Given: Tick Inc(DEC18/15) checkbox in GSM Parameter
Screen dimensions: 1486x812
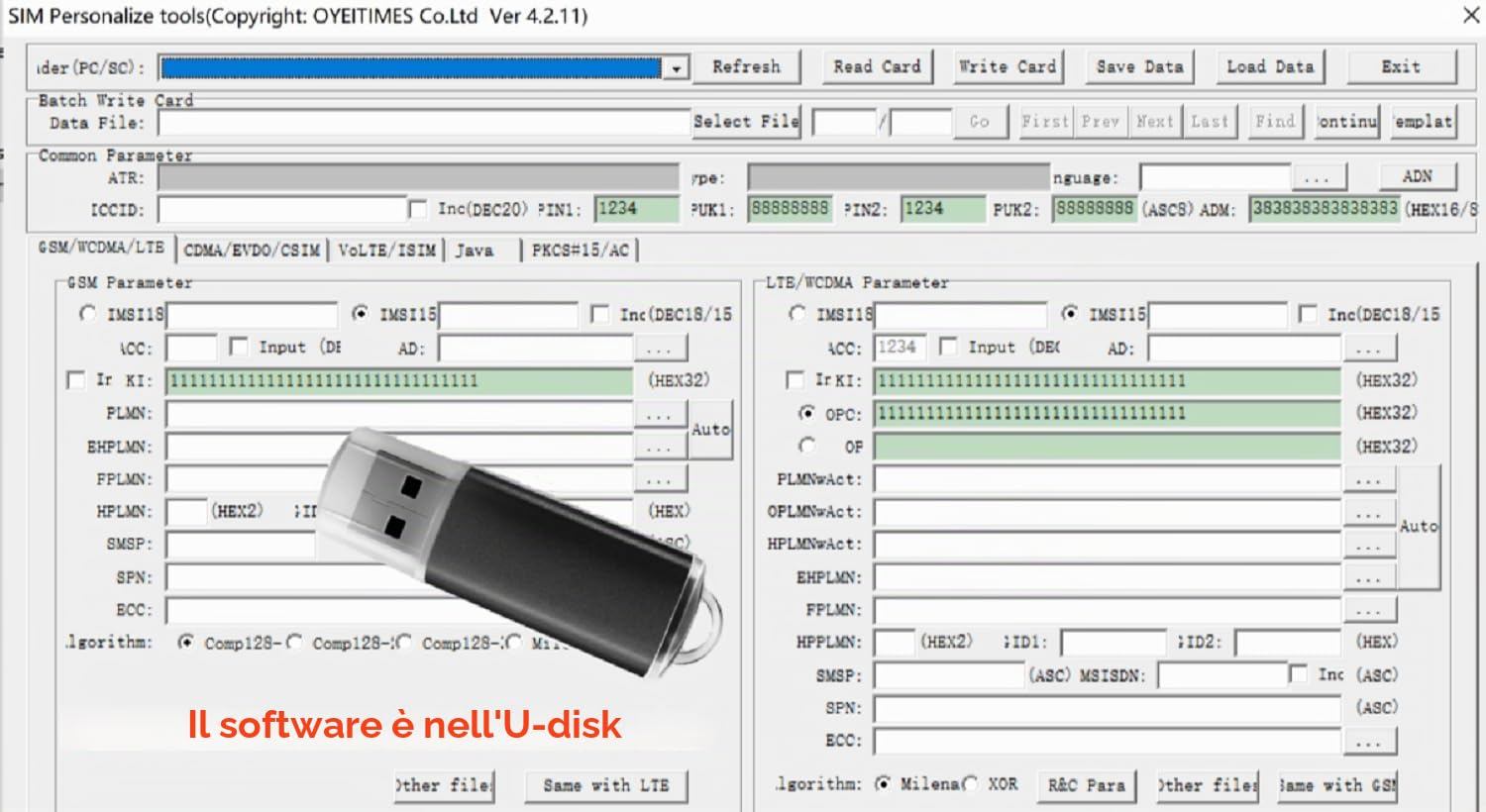Looking at the screenshot, I should point(599,314).
